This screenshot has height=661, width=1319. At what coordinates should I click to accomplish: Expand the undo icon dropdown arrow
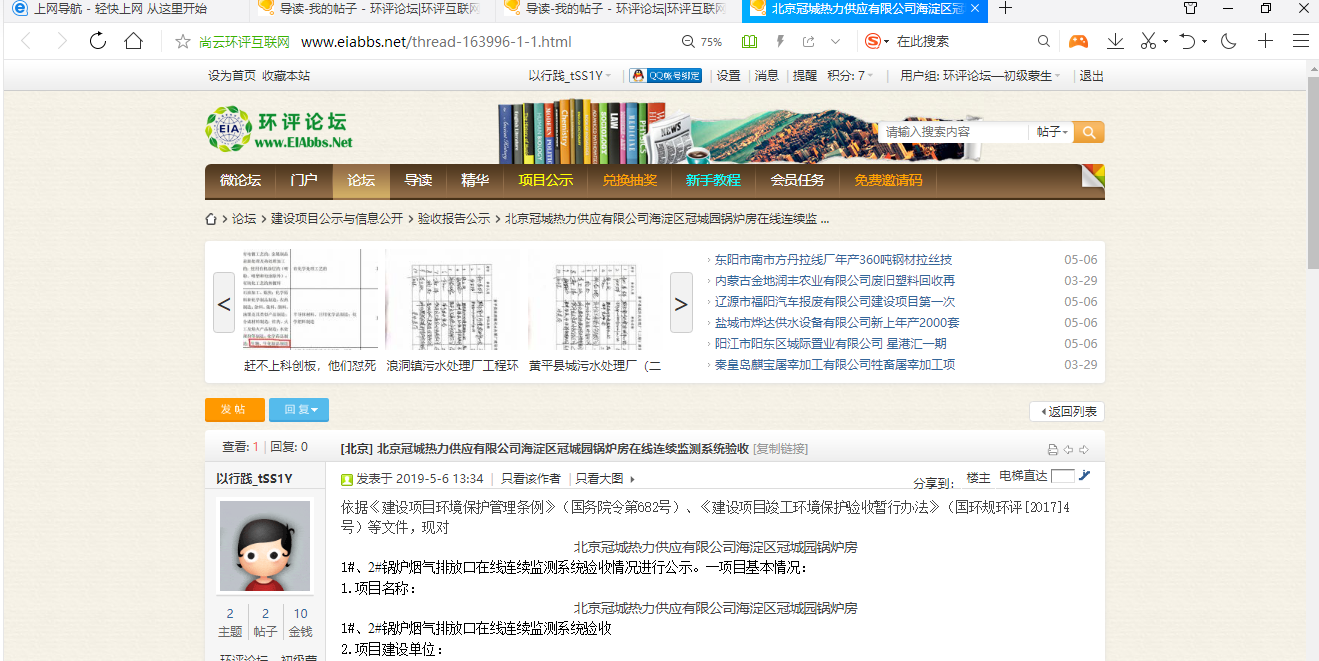coord(1204,42)
